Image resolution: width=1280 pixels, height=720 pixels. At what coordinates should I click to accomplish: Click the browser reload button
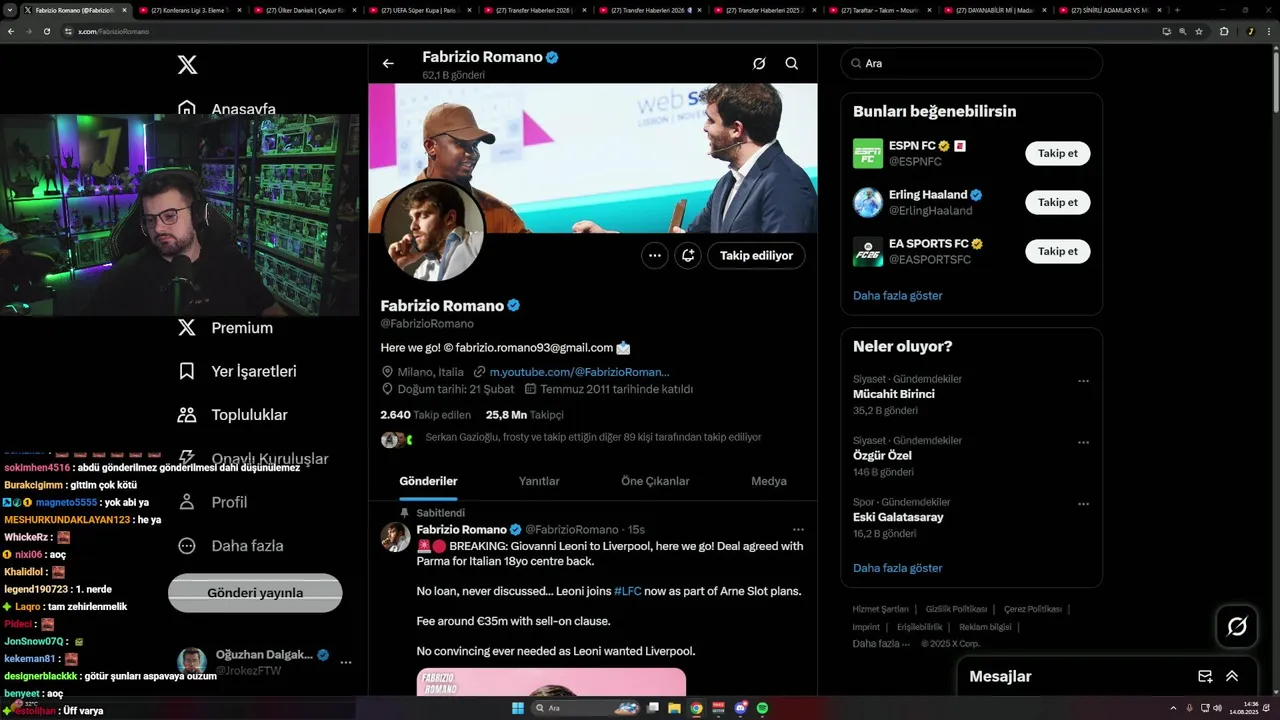point(46,31)
